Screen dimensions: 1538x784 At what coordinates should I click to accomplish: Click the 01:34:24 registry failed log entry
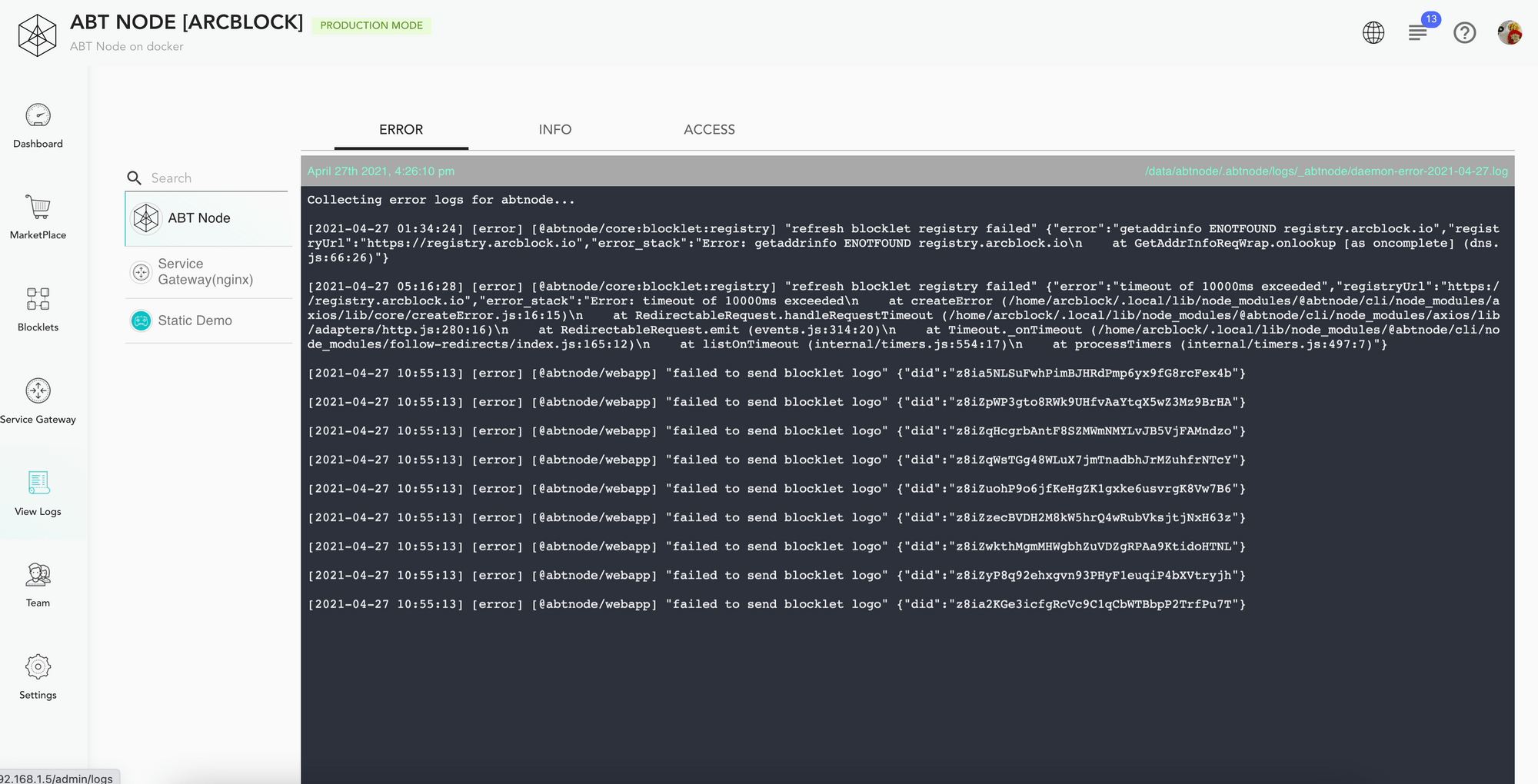(x=904, y=244)
